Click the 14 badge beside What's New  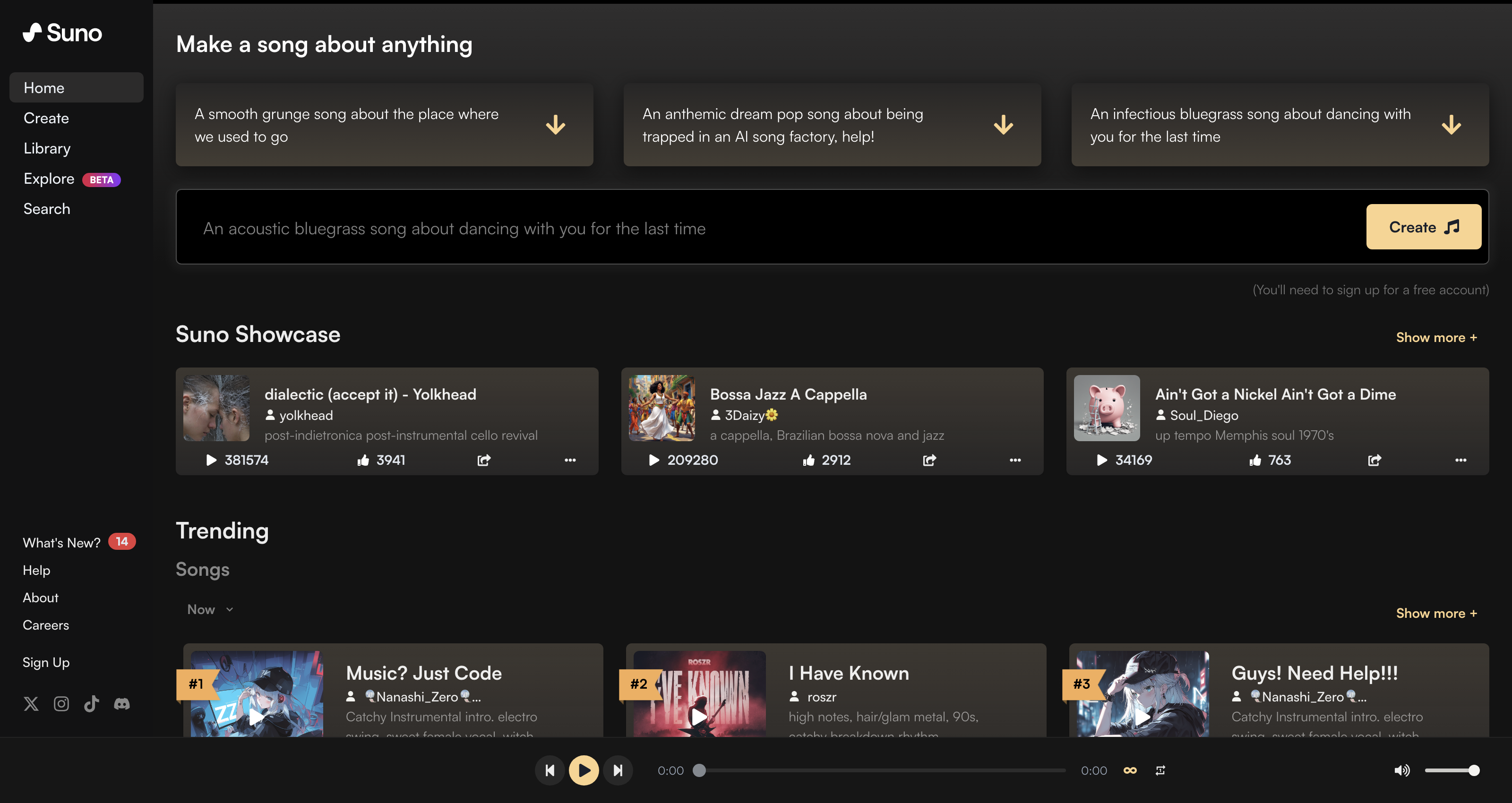click(x=122, y=541)
